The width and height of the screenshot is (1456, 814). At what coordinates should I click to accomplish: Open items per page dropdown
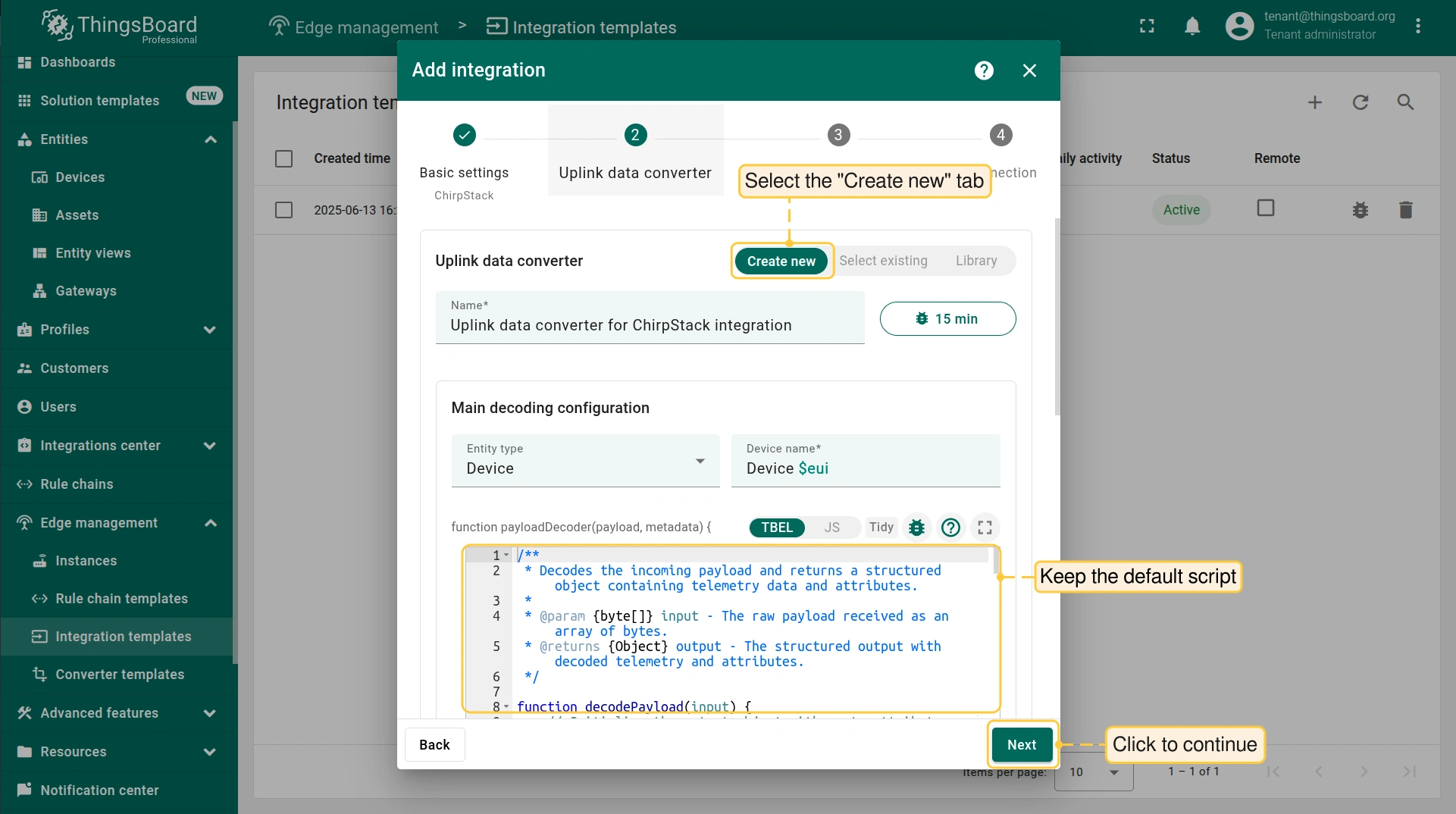[1094, 772]
